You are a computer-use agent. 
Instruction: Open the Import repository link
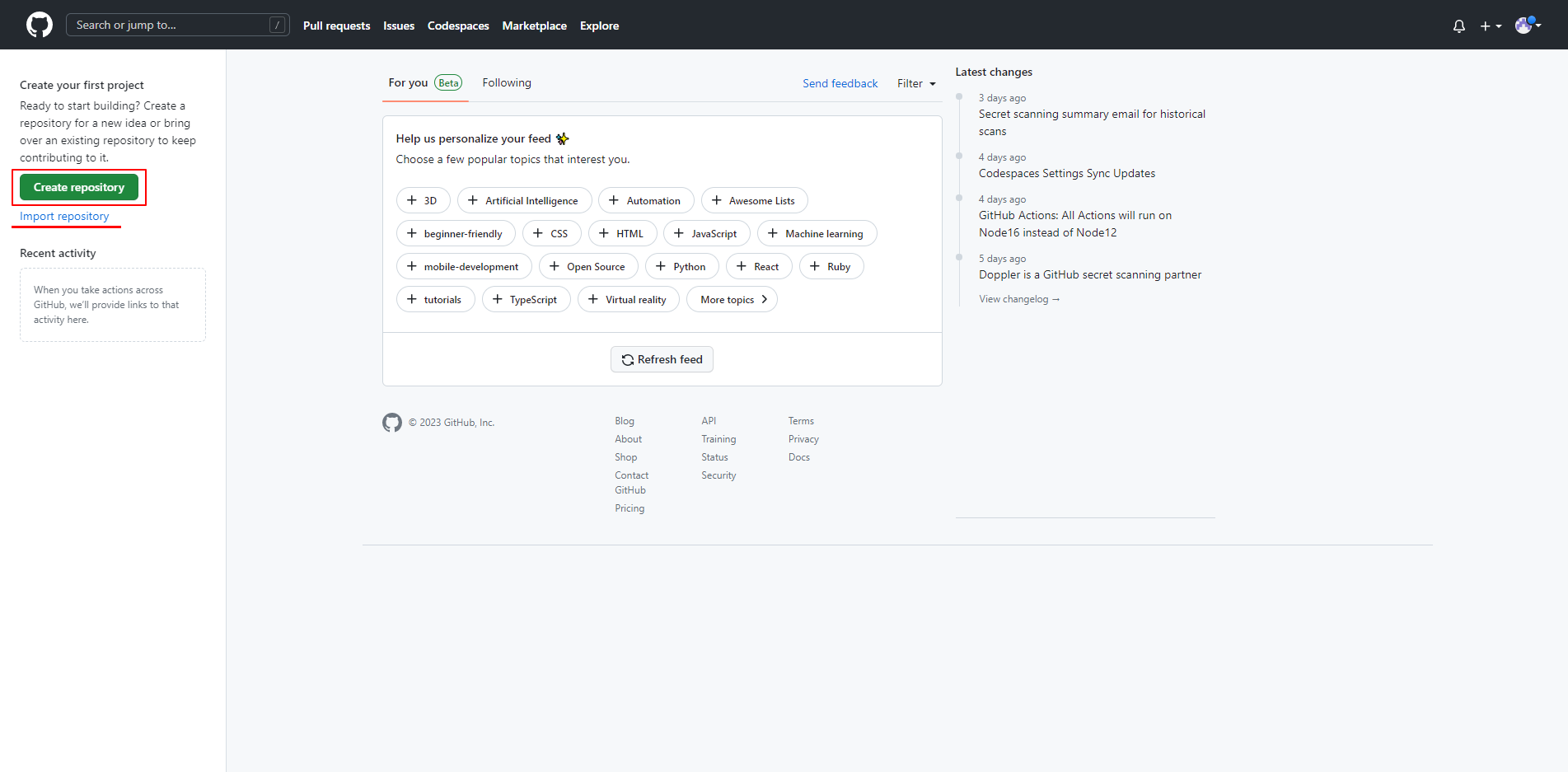64,216
